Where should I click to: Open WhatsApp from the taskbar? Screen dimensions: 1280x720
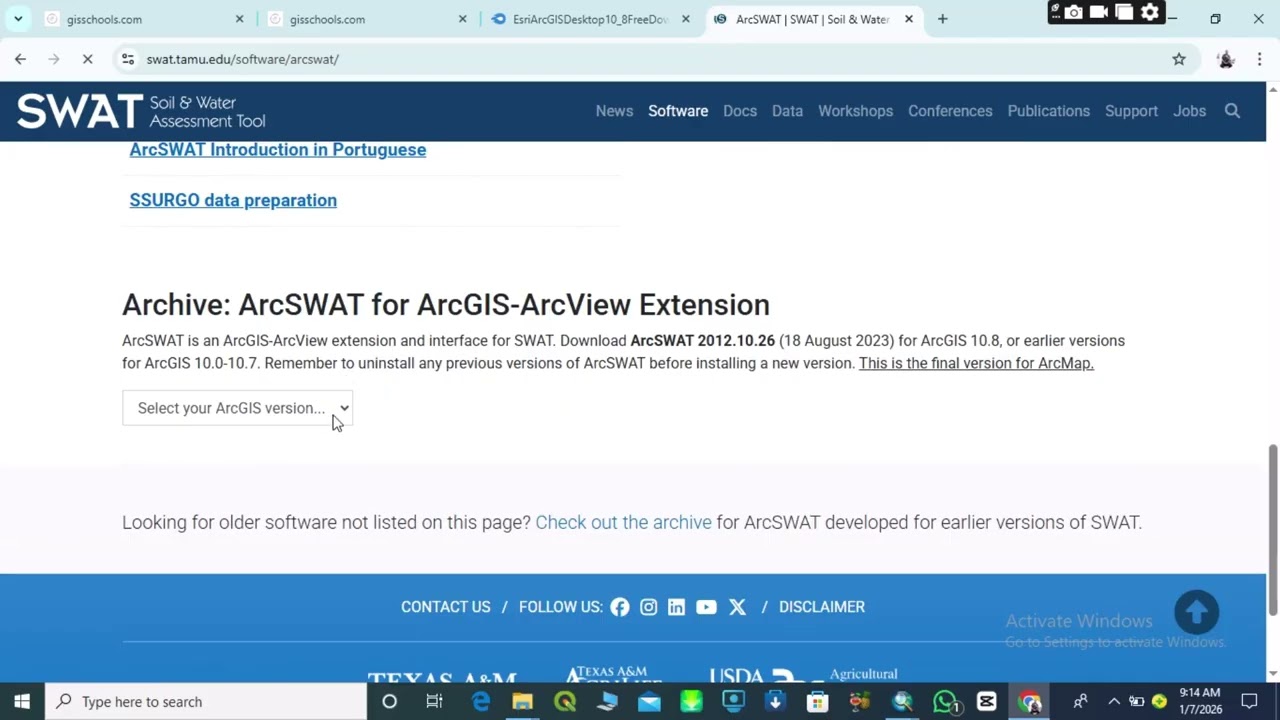pyautogui.click(x=944, y=702)
